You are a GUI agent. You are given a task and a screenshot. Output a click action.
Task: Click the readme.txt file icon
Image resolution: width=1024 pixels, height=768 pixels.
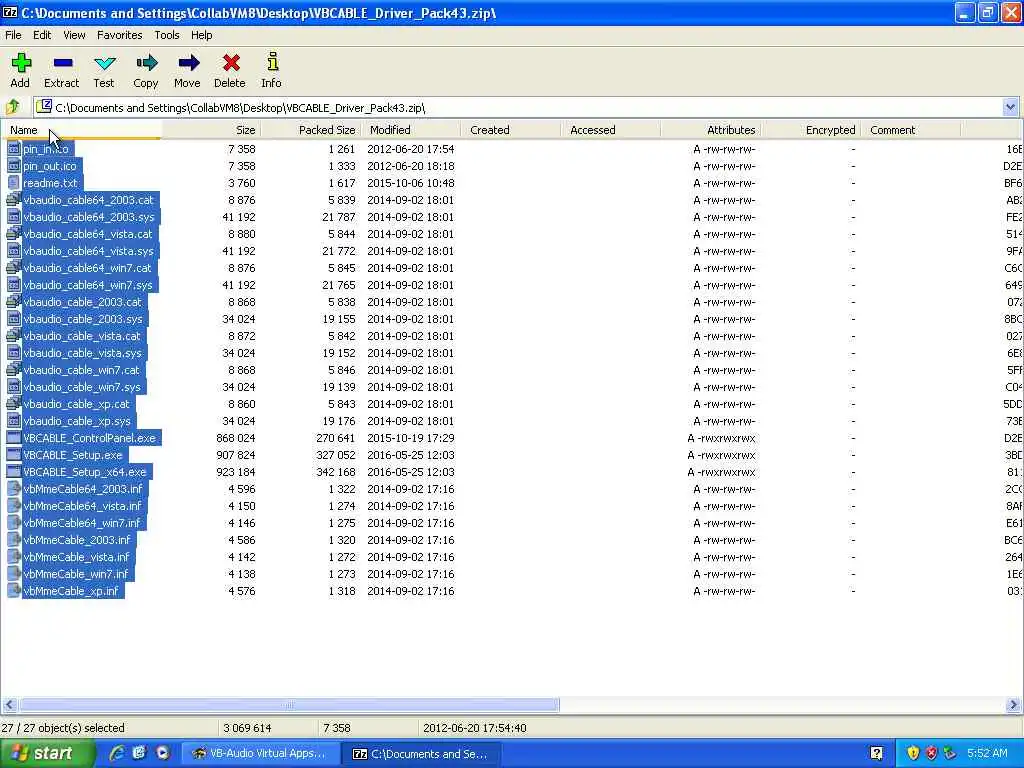coord(14,183)
